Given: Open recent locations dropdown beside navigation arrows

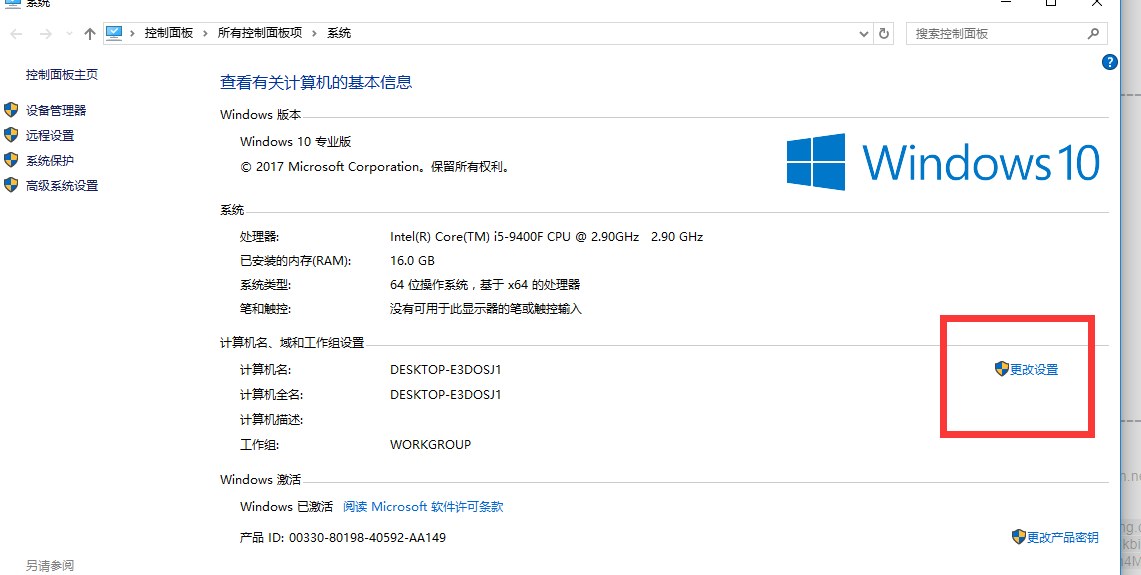Looking at the screenshot, I should (69, 33).
